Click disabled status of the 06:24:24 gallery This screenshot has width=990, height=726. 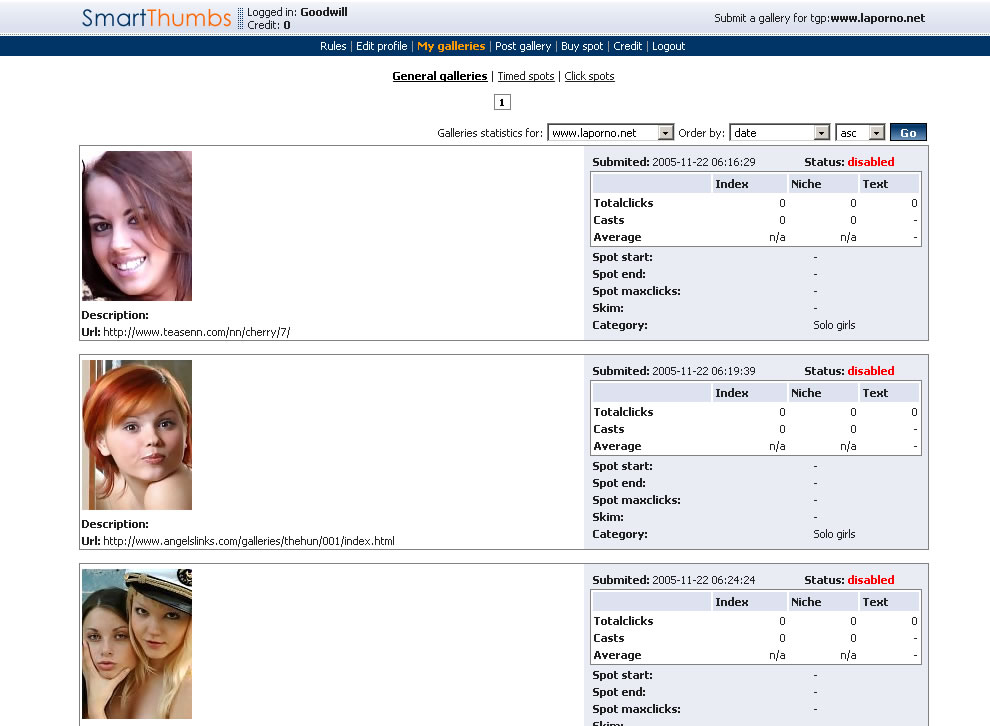871,580
